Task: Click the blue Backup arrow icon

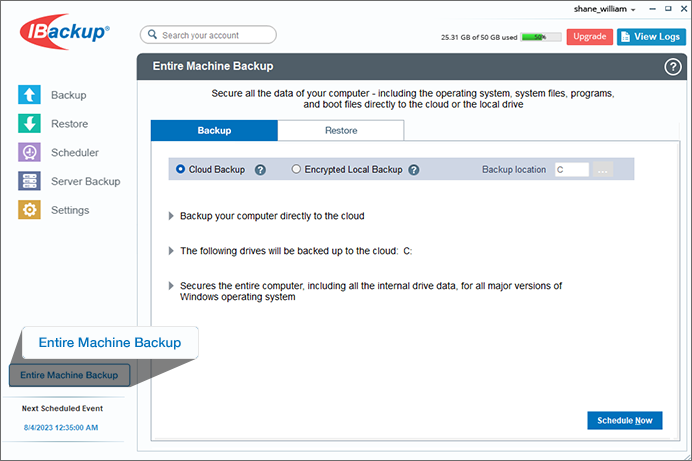Action: coord(29,94)
